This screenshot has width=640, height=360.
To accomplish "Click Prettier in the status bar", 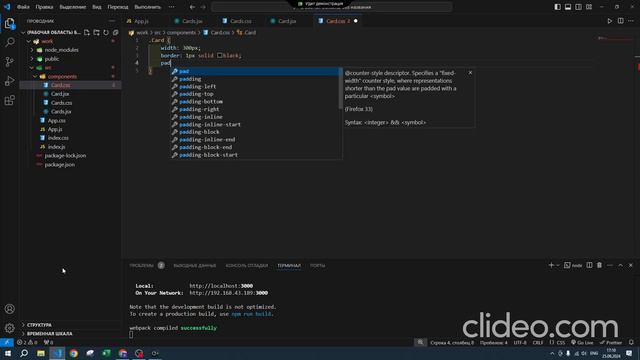I will 611,342.
